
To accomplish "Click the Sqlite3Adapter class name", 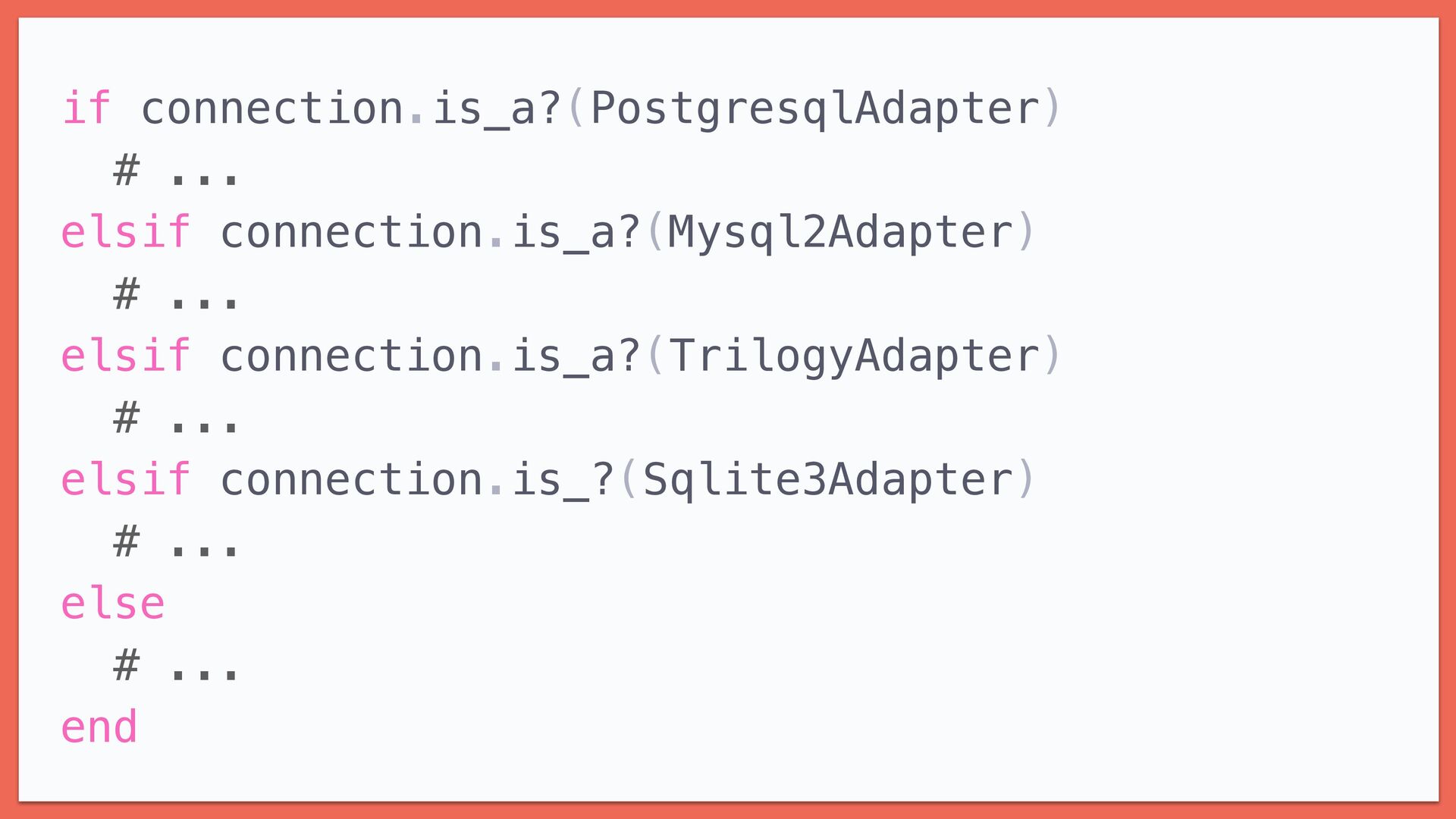I will click(x=828, y=481).
